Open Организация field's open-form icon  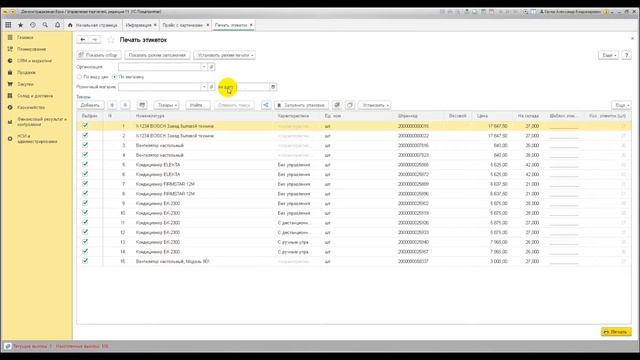(x=211, y=67)
